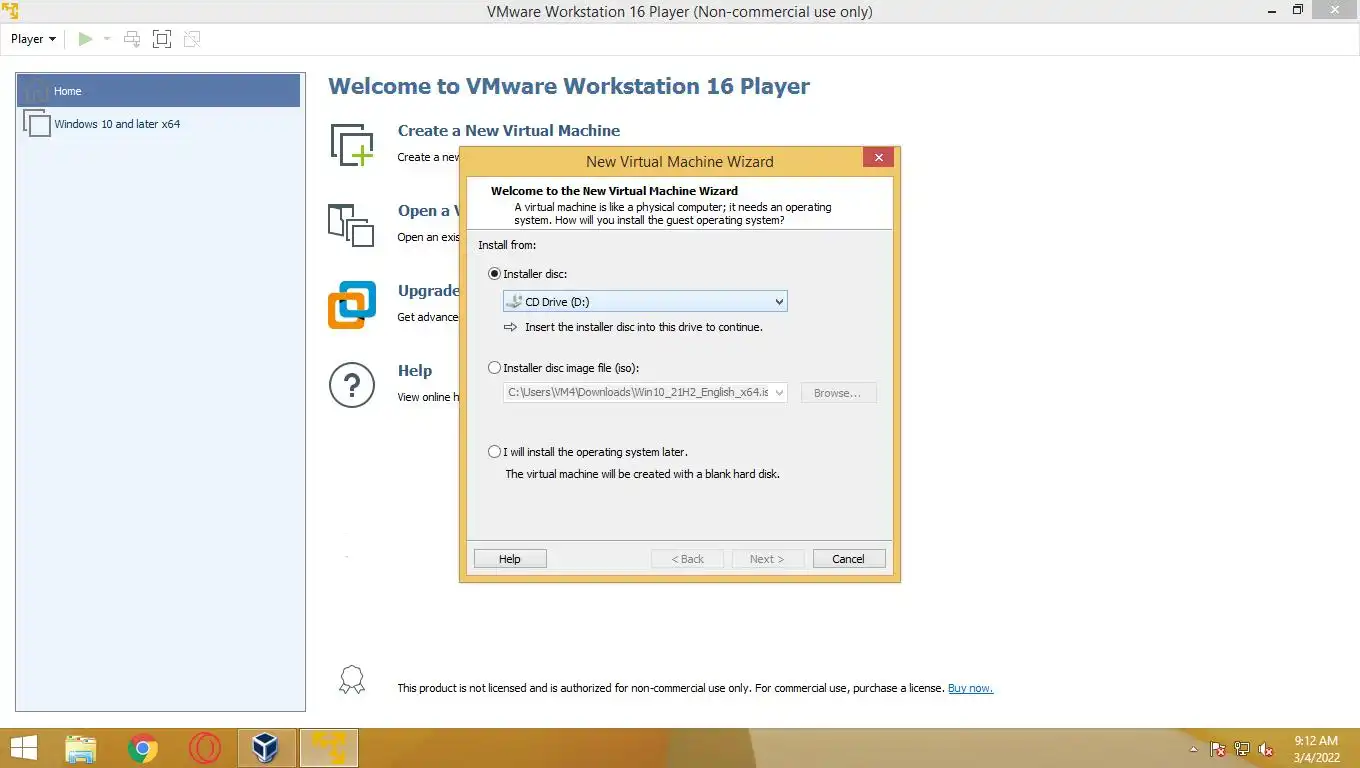This screenshot has height=768, width=1360.
Task: Click the wizard Help button
Action: click(510, 559)
